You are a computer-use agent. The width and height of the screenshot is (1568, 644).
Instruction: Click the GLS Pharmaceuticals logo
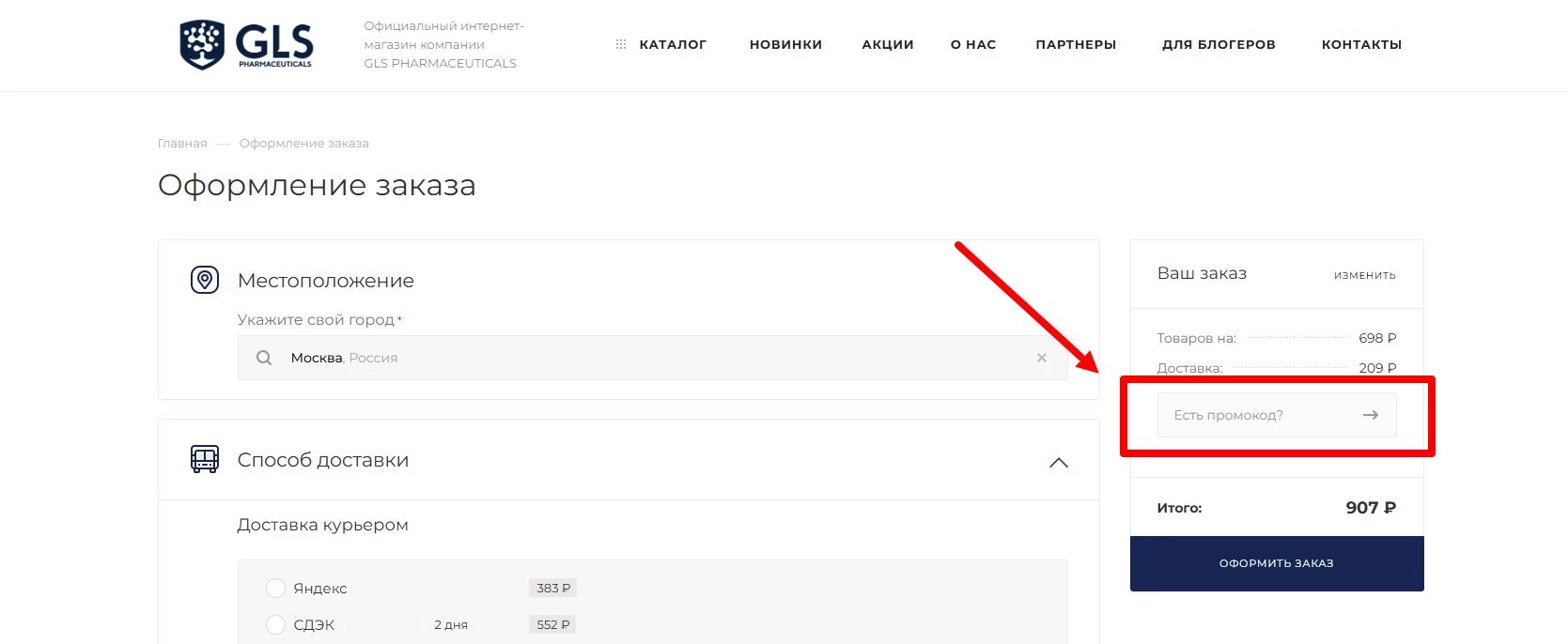[246, 44]
